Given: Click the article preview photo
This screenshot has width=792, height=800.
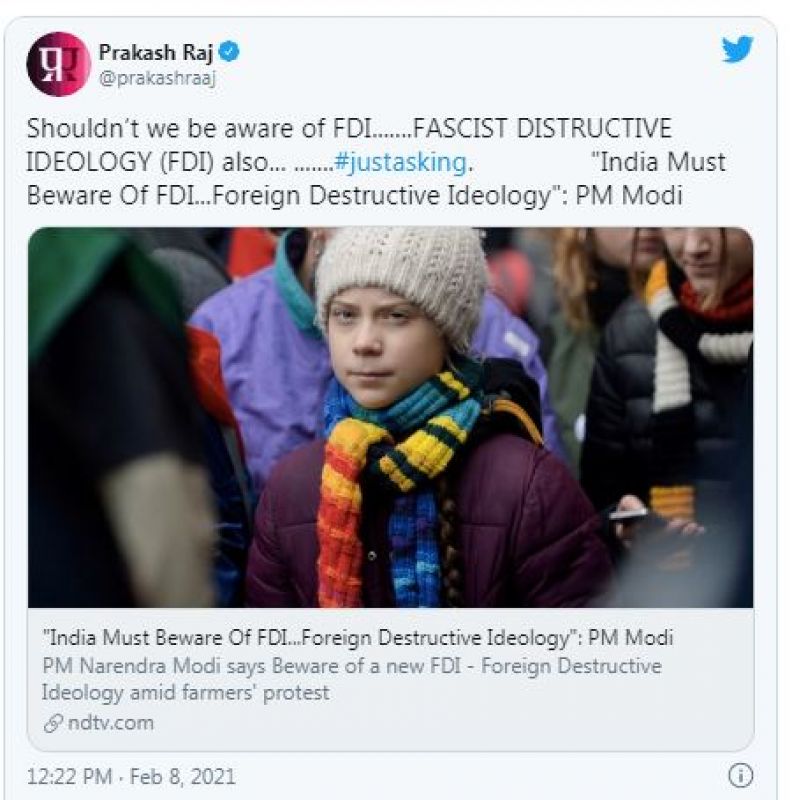Looking at the screenshot, I should (390, 417).
